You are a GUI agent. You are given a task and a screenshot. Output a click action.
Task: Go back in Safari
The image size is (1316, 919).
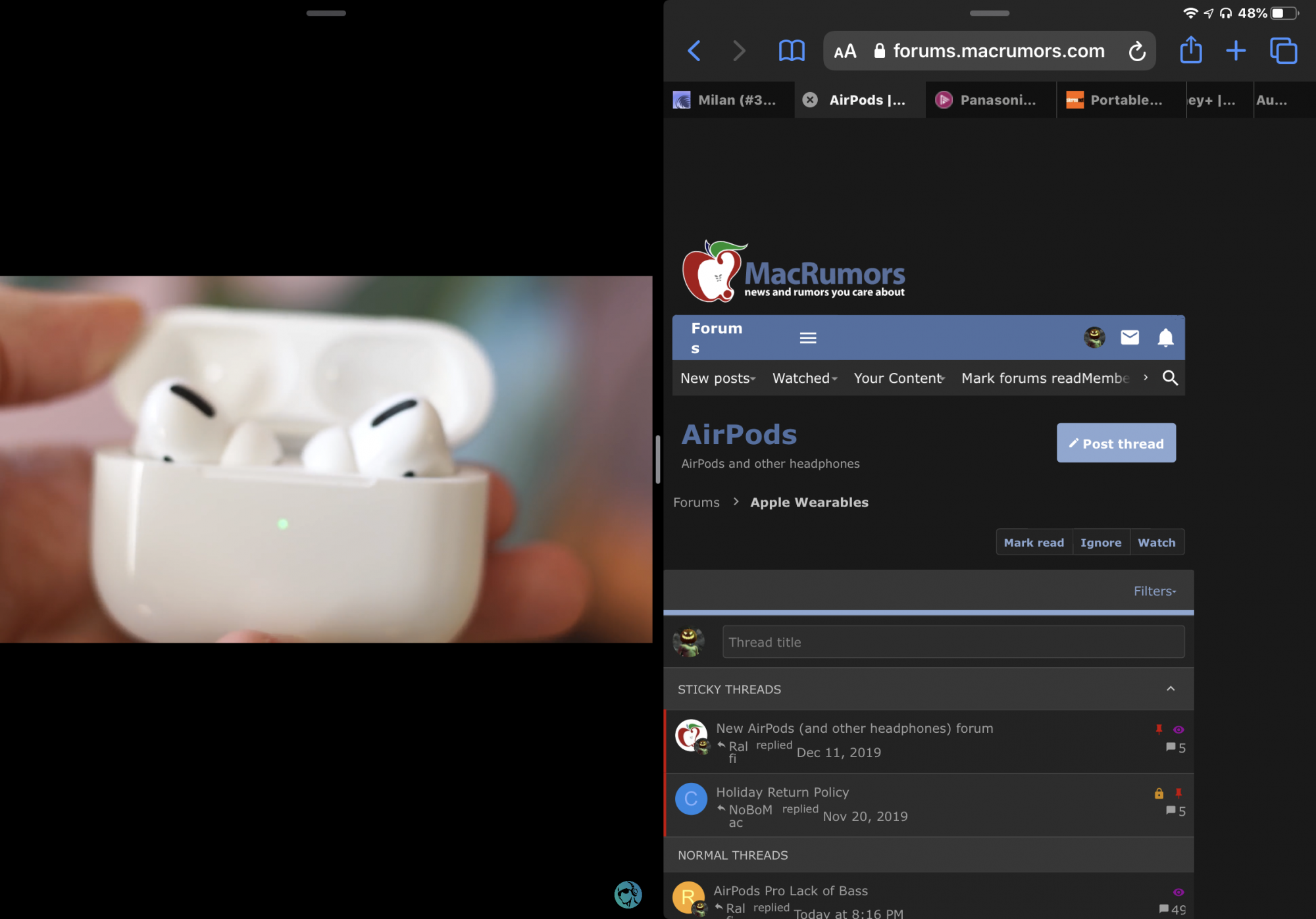tap(694, 51)
